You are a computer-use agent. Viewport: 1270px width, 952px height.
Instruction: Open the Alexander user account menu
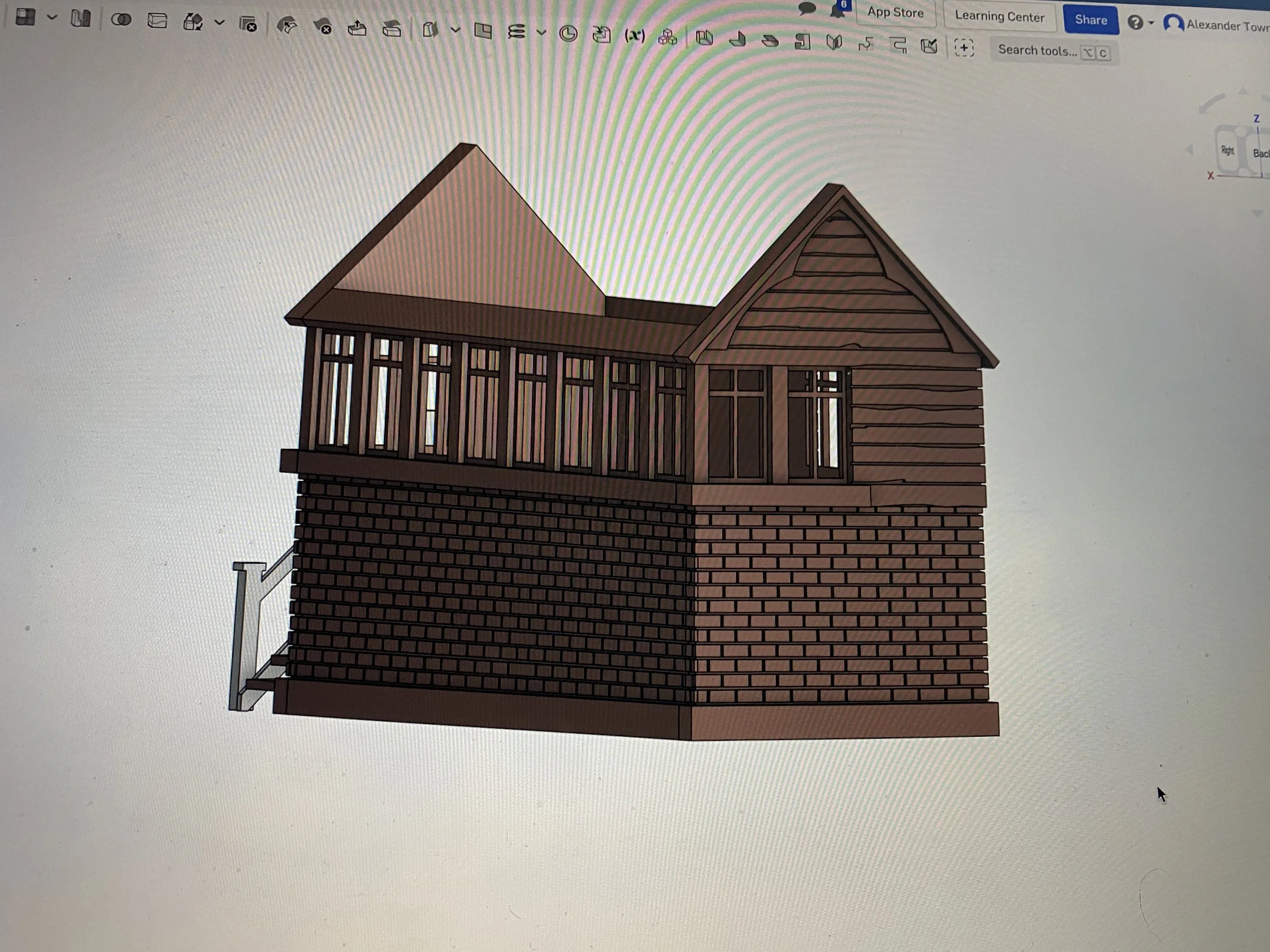(x=1216, y=25)
